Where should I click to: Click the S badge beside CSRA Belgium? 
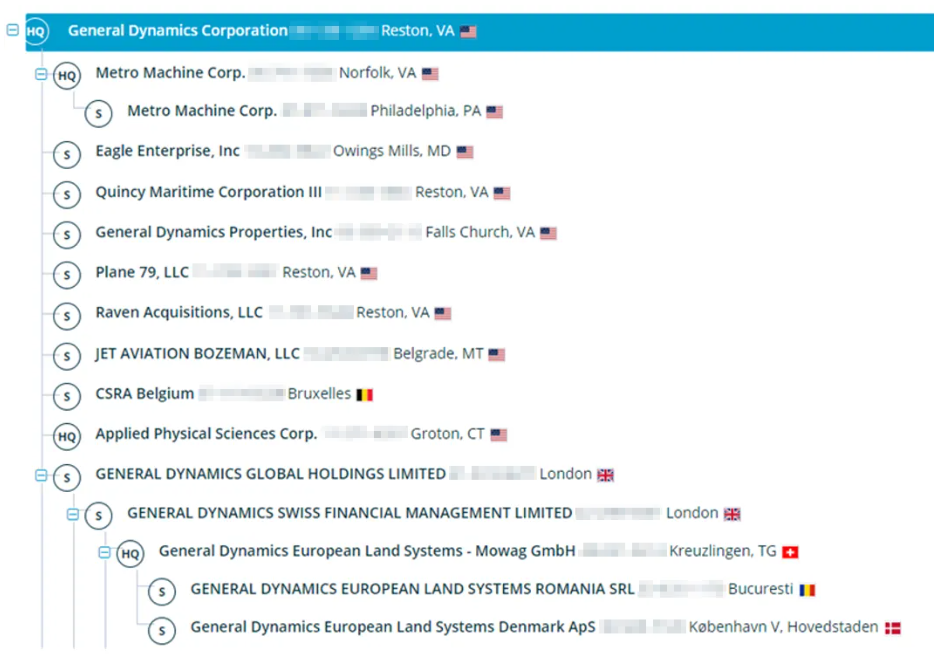coord(67,396)
